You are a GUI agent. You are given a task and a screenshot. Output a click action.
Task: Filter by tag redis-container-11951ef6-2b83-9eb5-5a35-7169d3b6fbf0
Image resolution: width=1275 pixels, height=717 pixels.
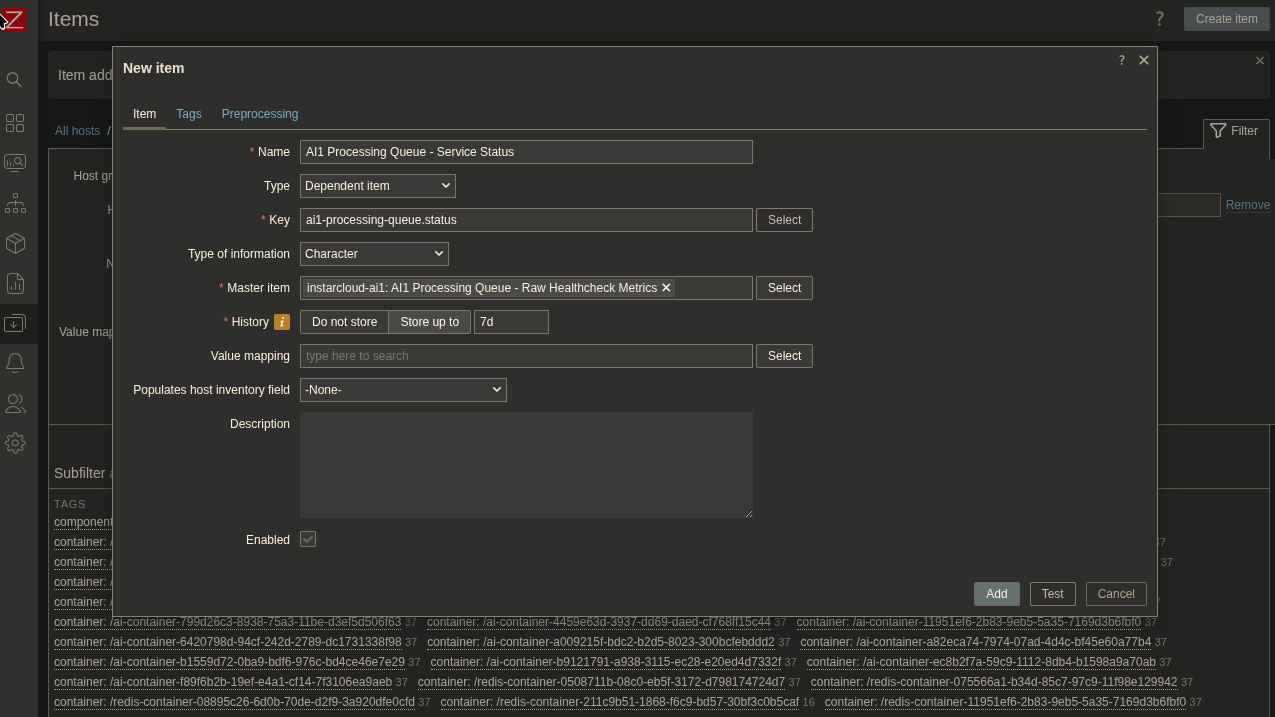pyautogui.click(x=1005, y=702)
